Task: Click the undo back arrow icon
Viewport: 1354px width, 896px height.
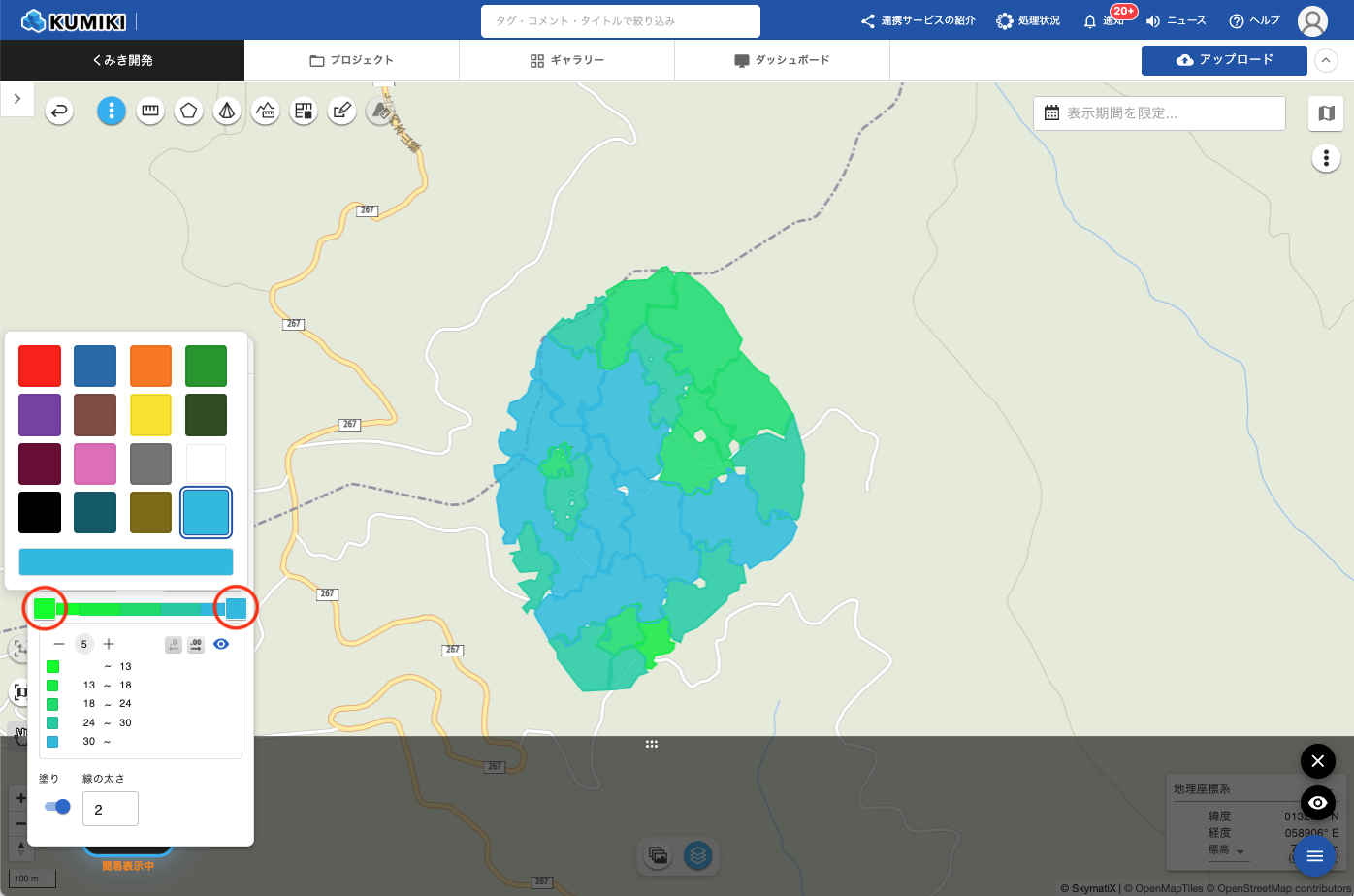Action: [60, 112]
